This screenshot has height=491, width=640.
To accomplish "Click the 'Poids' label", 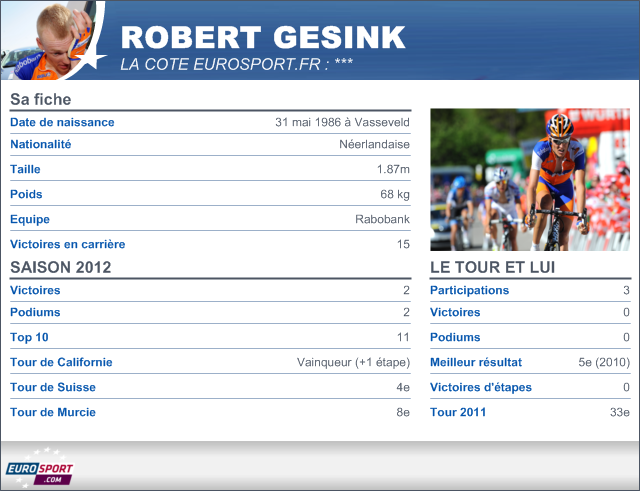I will pyautogui.click(x=26, y=194).
